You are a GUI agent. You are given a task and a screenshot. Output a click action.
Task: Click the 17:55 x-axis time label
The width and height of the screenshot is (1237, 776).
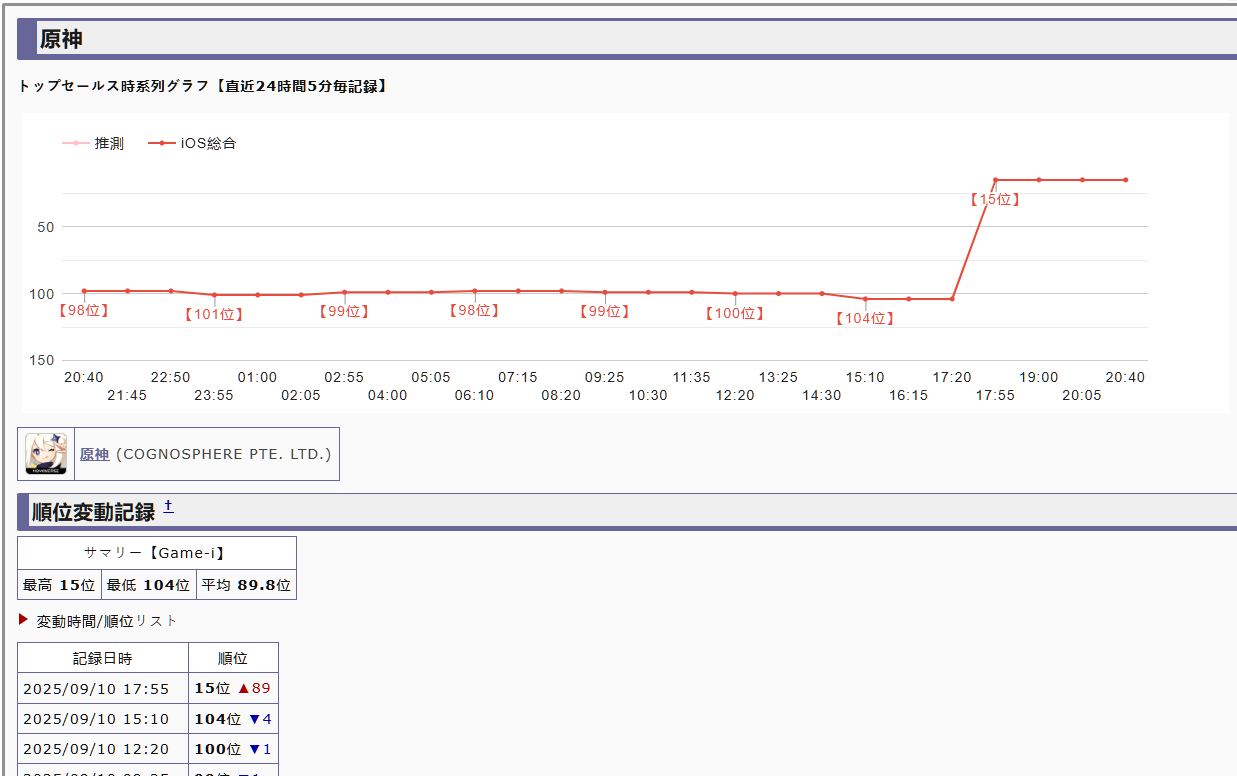[995, 395]
